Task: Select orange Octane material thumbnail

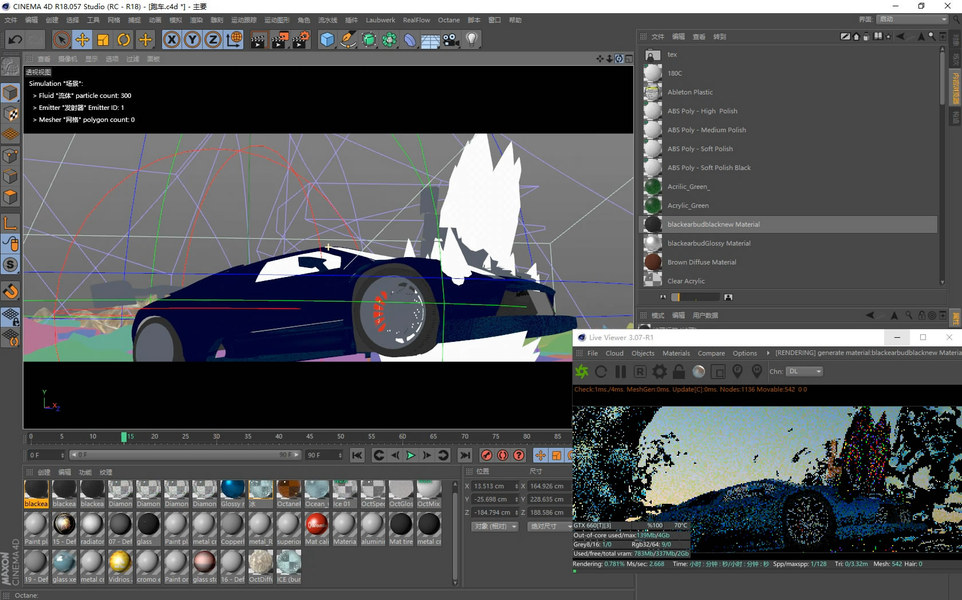Action: pyautogui.click(x=288, y=490)
